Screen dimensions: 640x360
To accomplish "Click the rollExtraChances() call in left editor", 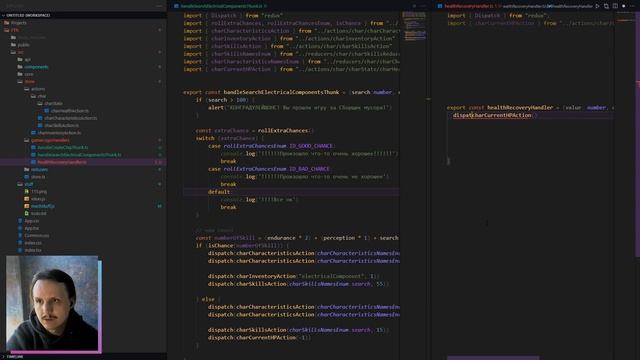I will coord(285,131).
